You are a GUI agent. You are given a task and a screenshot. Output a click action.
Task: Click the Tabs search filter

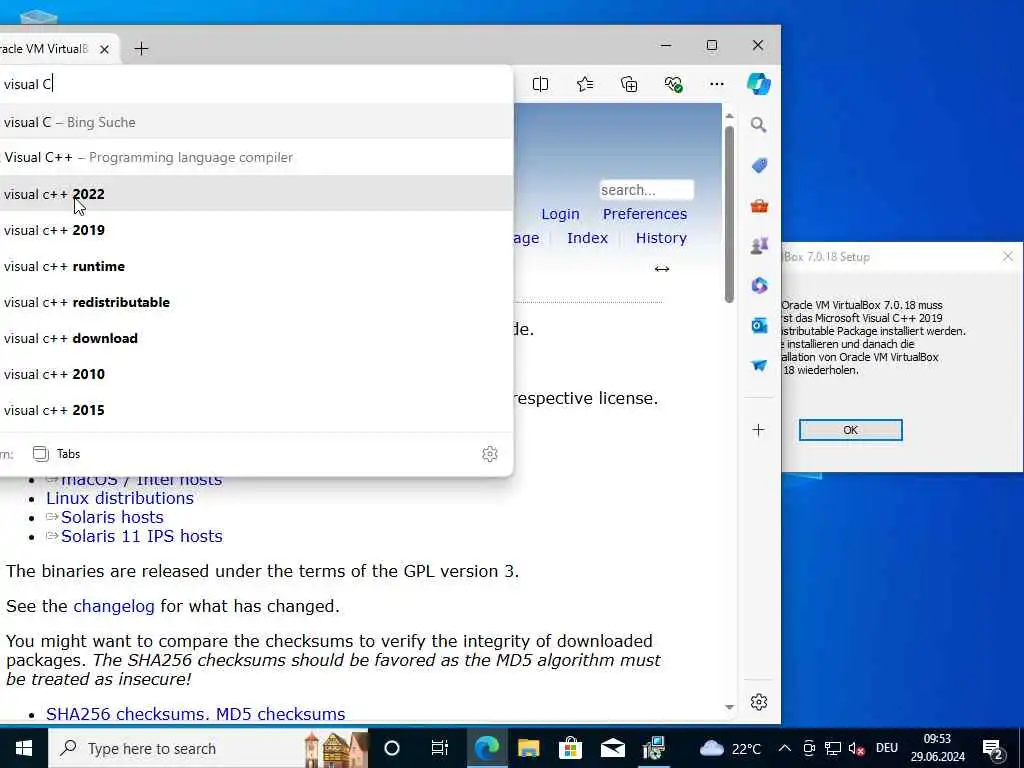[x=57, y=454]
